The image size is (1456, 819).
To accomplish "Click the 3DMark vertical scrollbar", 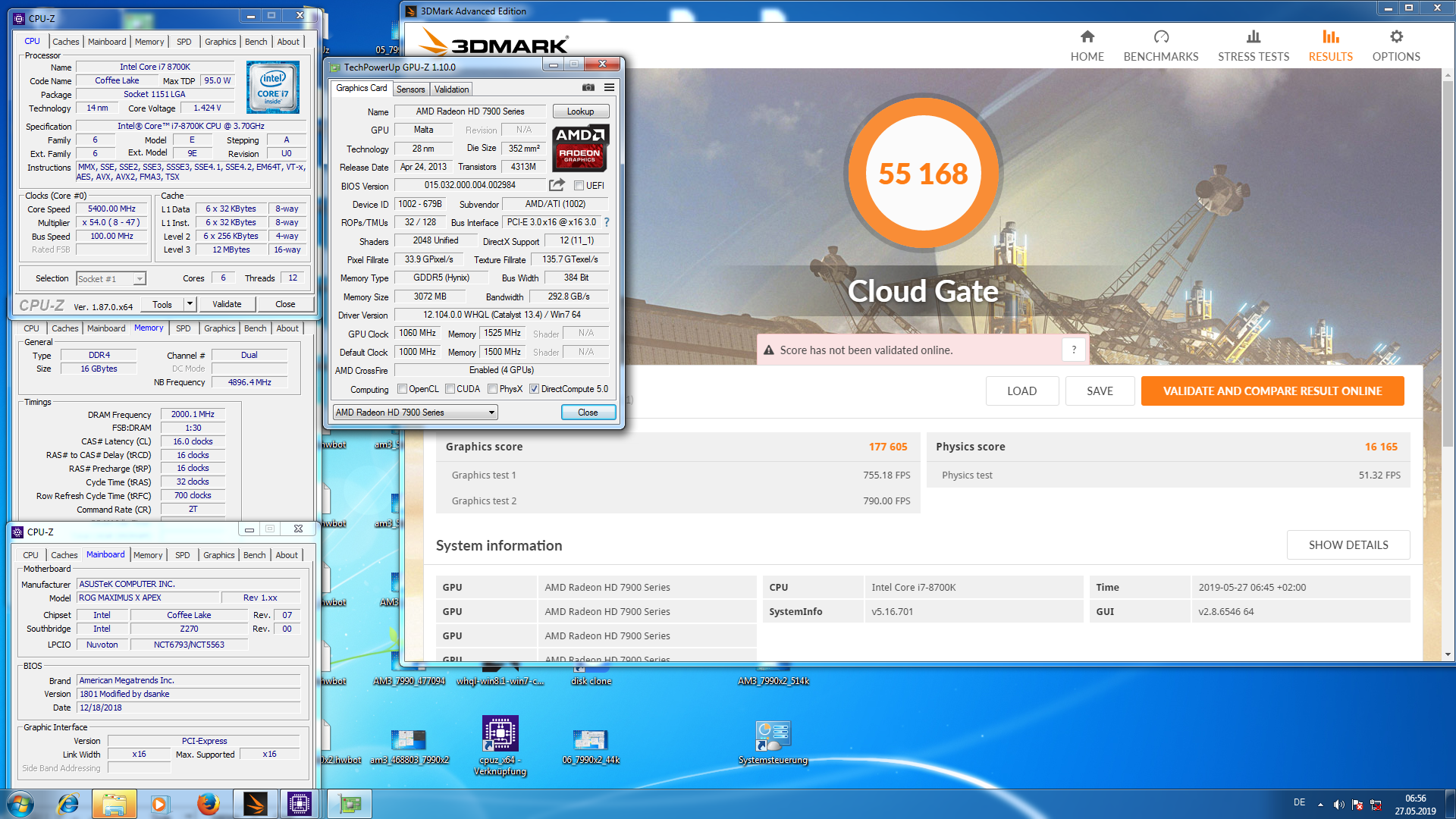I will pos(1448,265).
